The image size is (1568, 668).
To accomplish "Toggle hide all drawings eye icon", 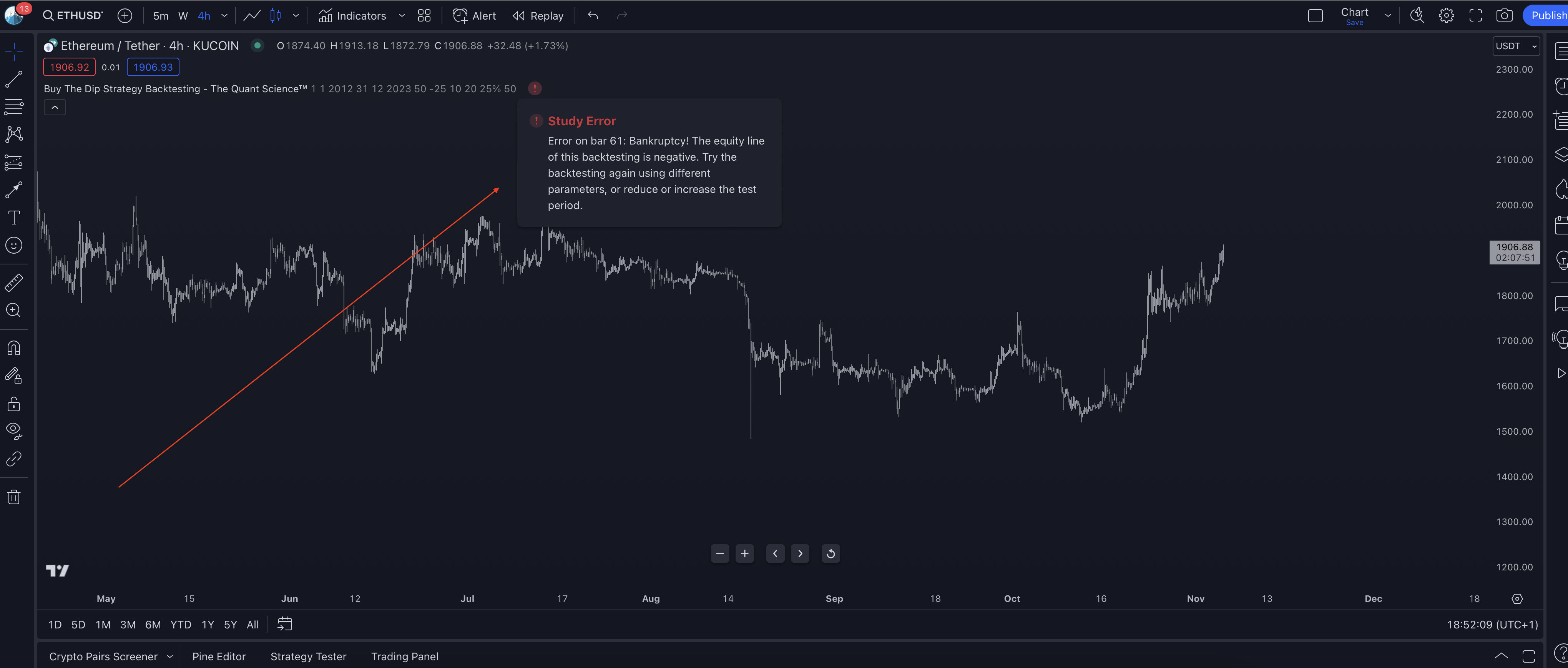I will coord(13,431).
